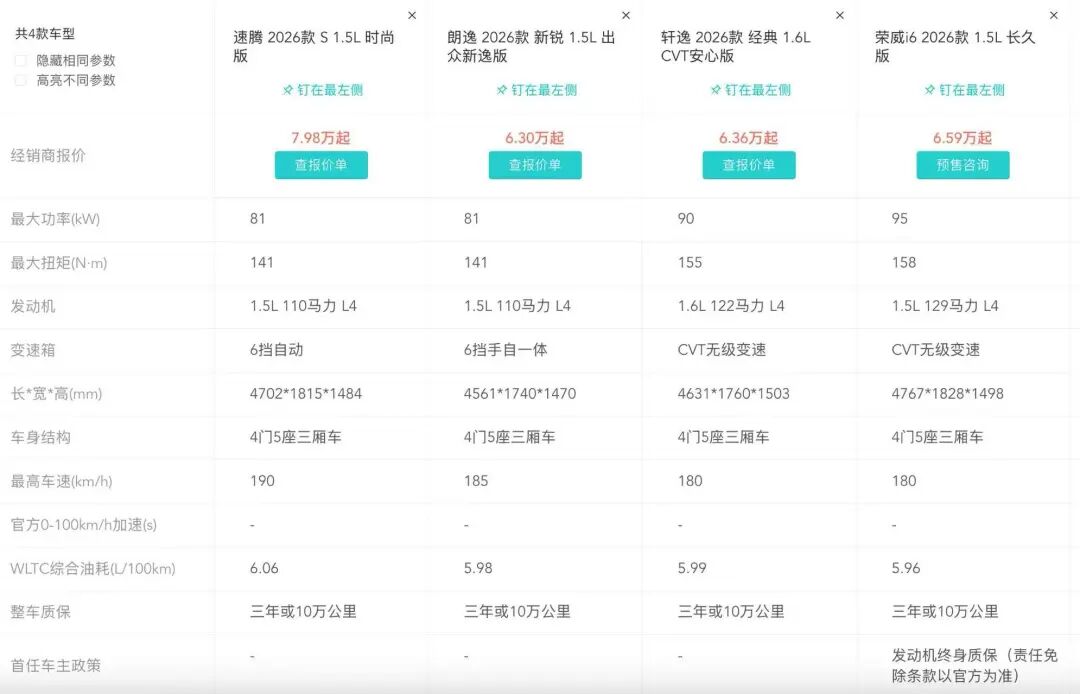Pin 荣威i6 to the leftmost position
1080x694 pixels.
(962, 90)
